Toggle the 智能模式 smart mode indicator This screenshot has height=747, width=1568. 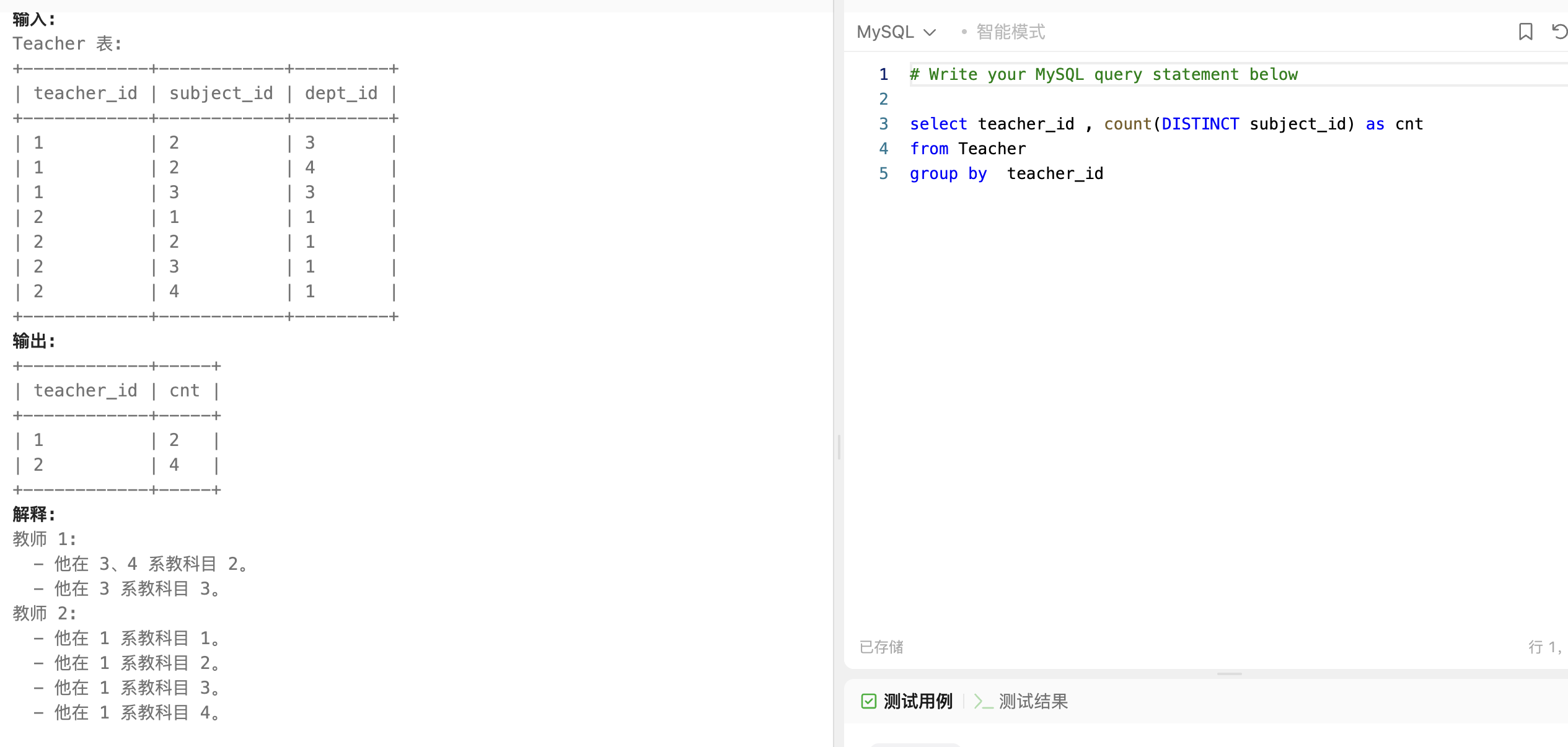click(1010, 32)
